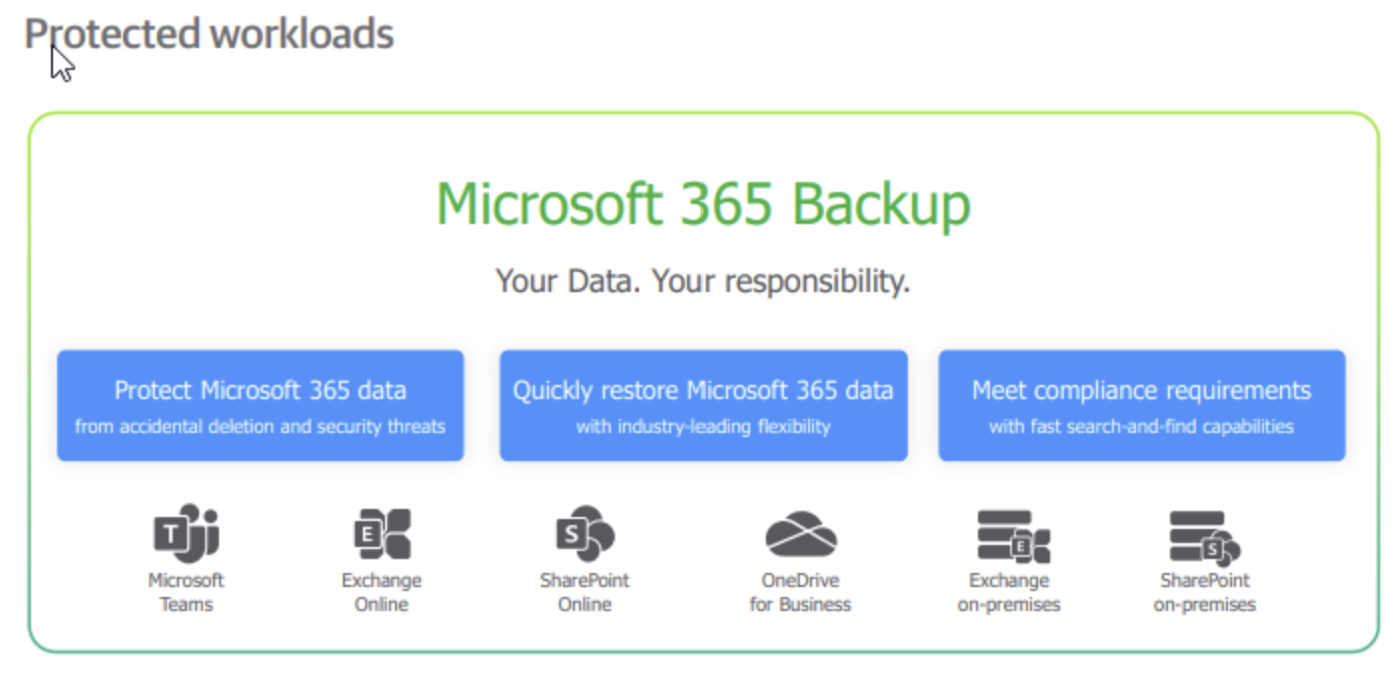1398x674 pixels.
Task: Click the 'Exchange on-premises' text label
Action: click(1009, 592)
